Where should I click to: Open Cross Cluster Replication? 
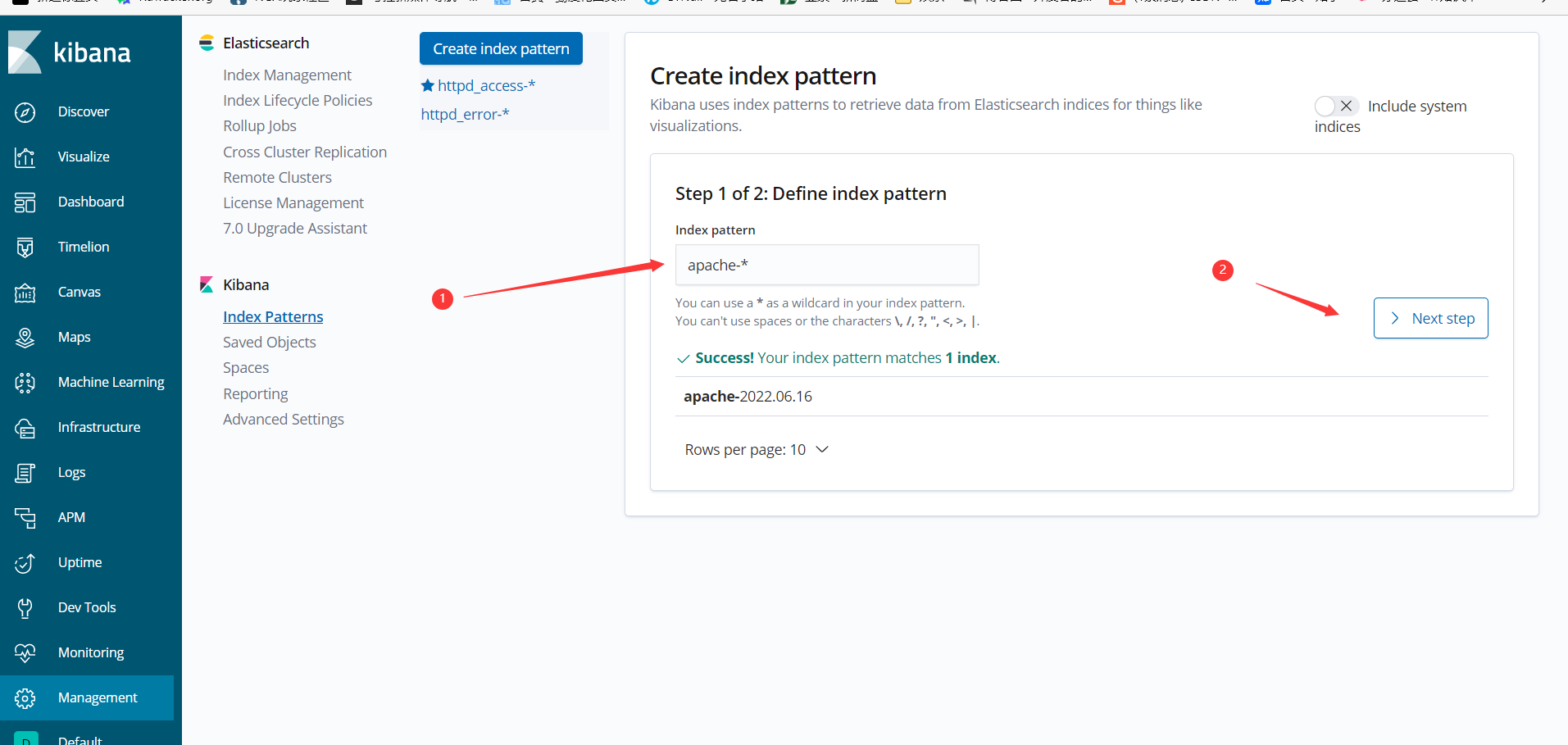305,152
